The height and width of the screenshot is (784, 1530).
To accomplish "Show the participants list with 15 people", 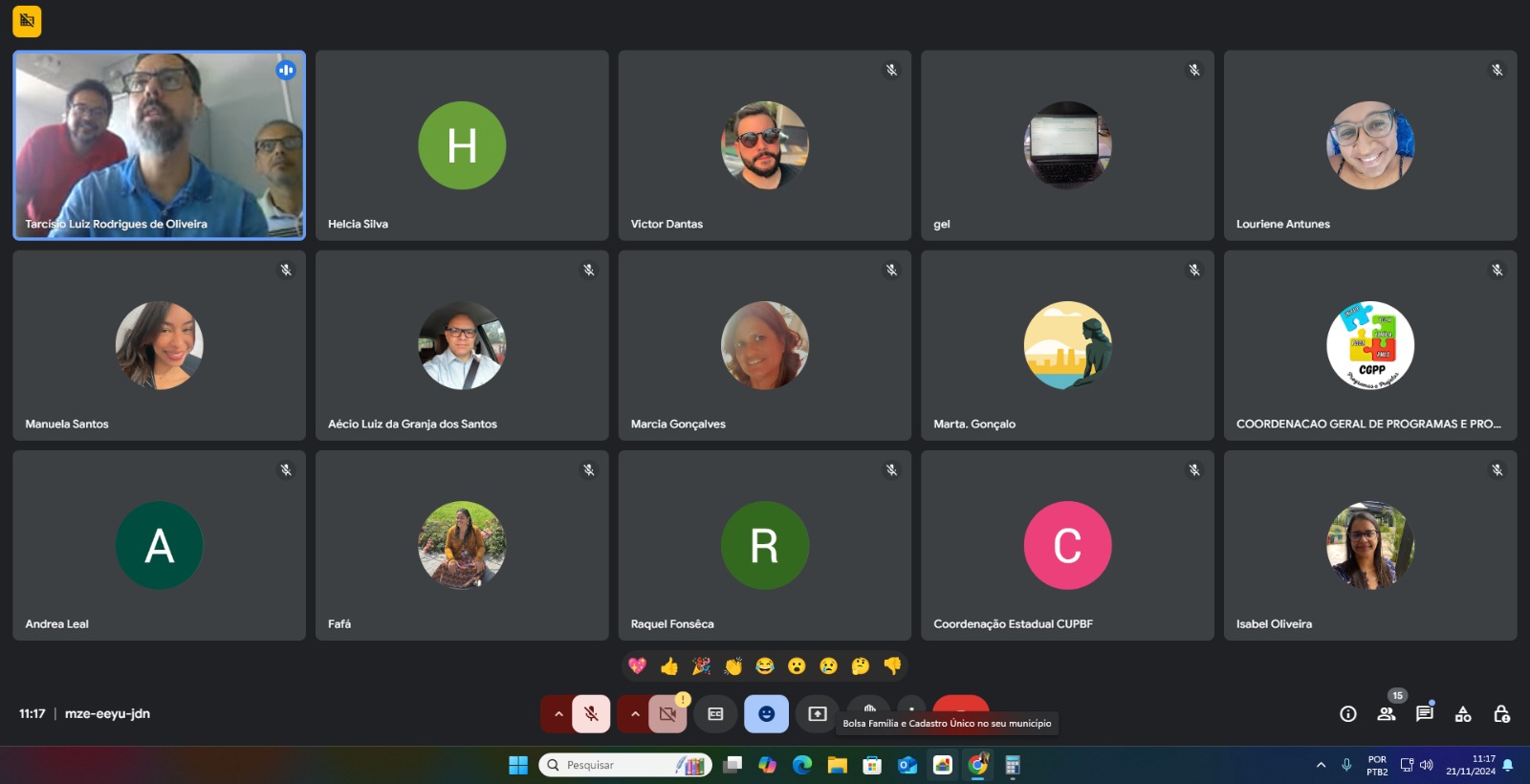I will click(x=1386, y=714).
